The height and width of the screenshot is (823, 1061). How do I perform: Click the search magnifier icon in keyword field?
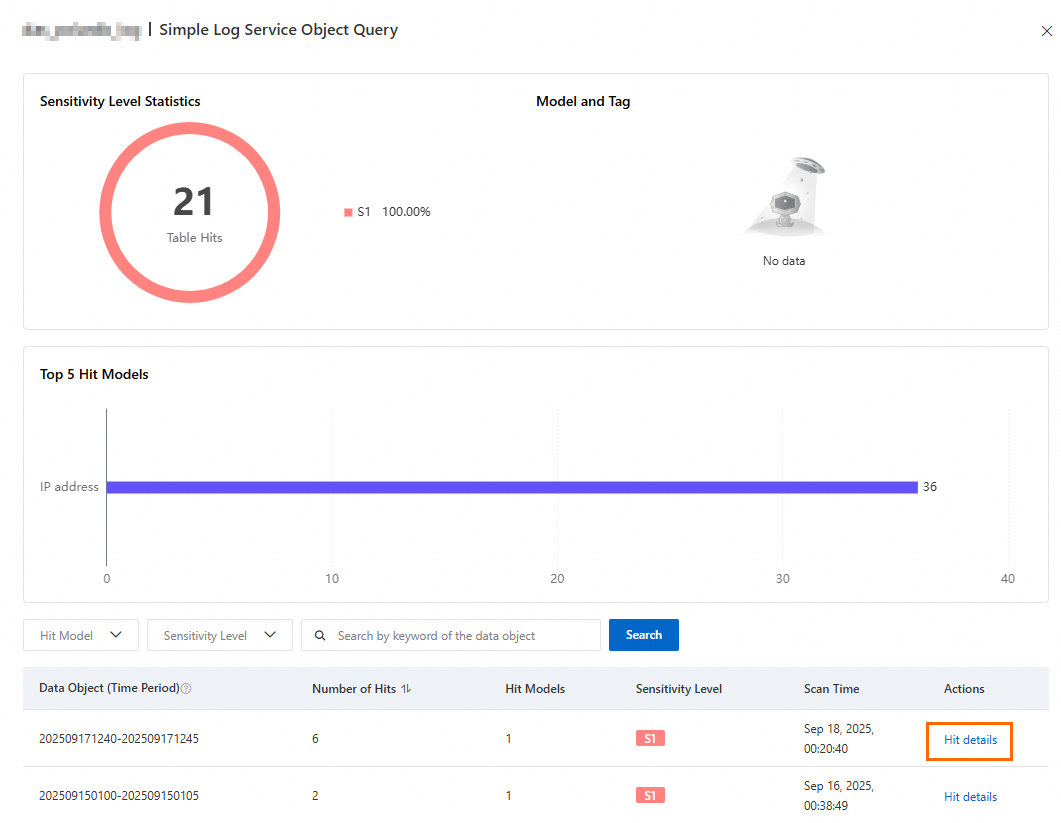(320, 636)
